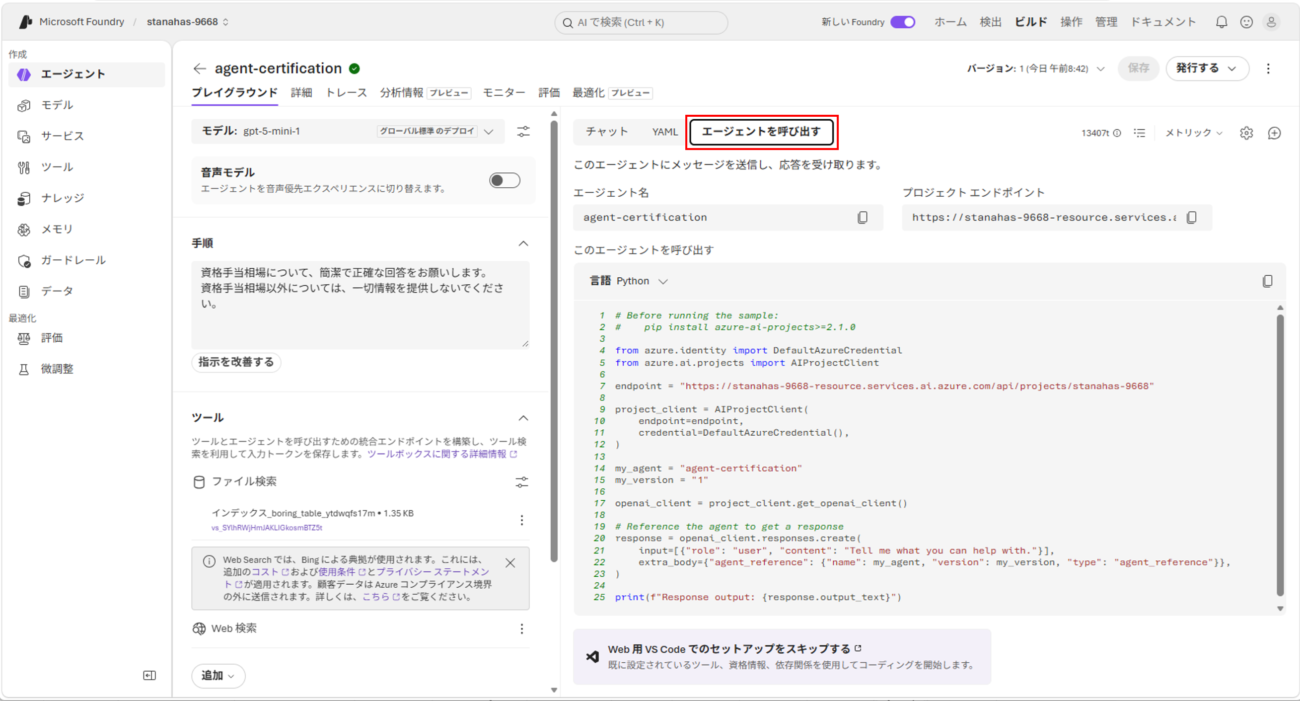Toggle the 新しい Foundry switch
The image size is (1300, 701).
(903, 22)
